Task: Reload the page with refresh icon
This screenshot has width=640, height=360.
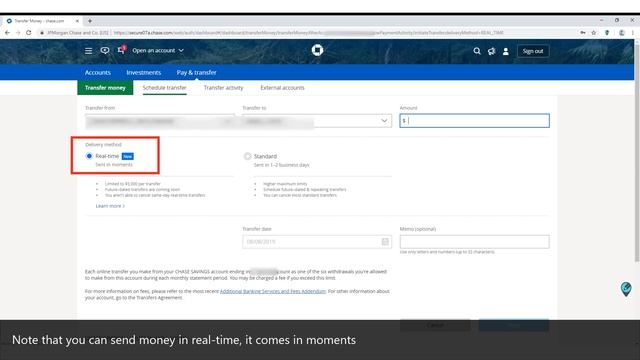Action: tap(29, 33)
